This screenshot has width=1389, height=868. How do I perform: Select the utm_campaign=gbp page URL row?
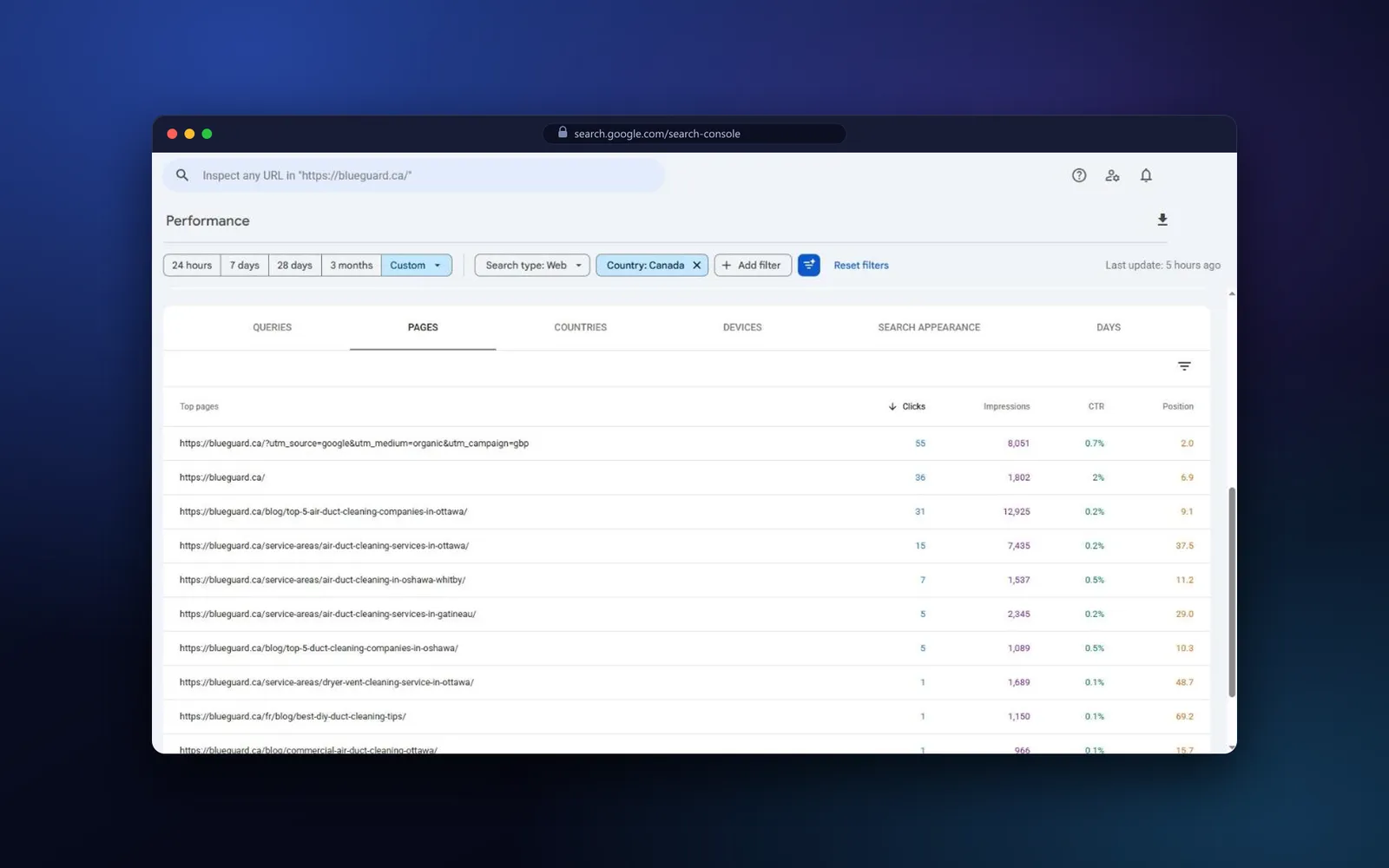click(x=687, y=444)
